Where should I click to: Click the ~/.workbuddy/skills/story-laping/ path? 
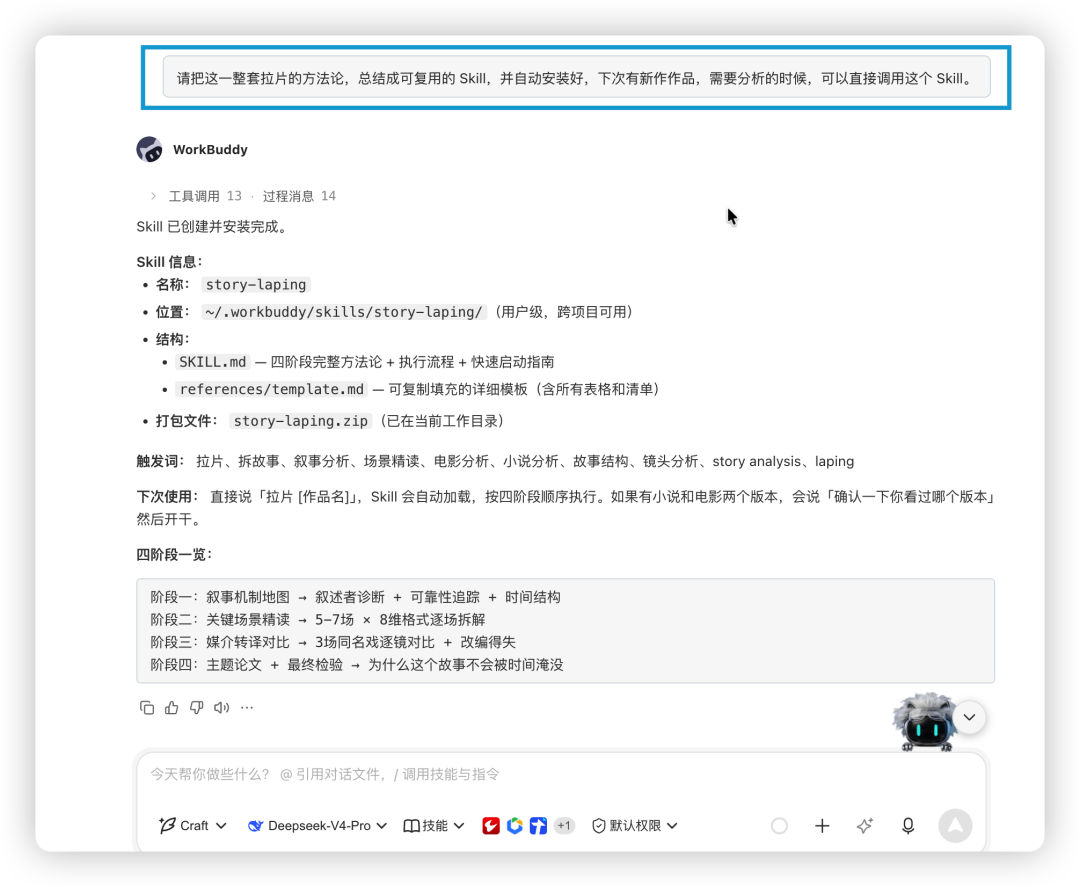[344, 312]
